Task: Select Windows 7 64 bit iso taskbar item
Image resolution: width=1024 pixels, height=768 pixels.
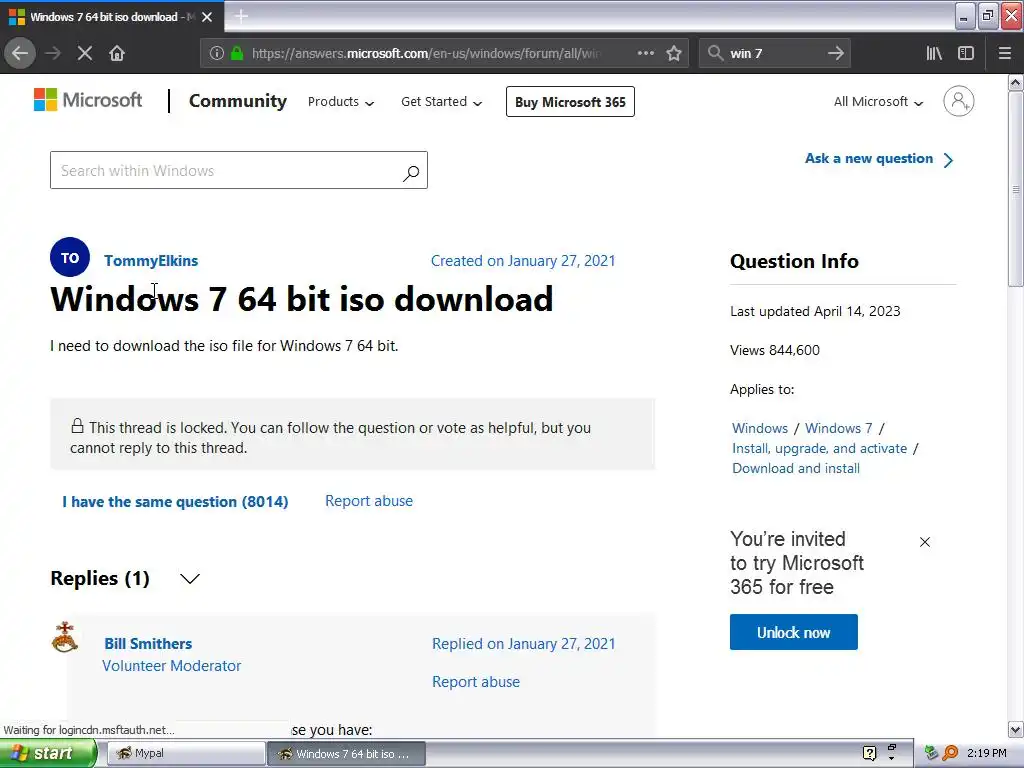Action: 347,754
